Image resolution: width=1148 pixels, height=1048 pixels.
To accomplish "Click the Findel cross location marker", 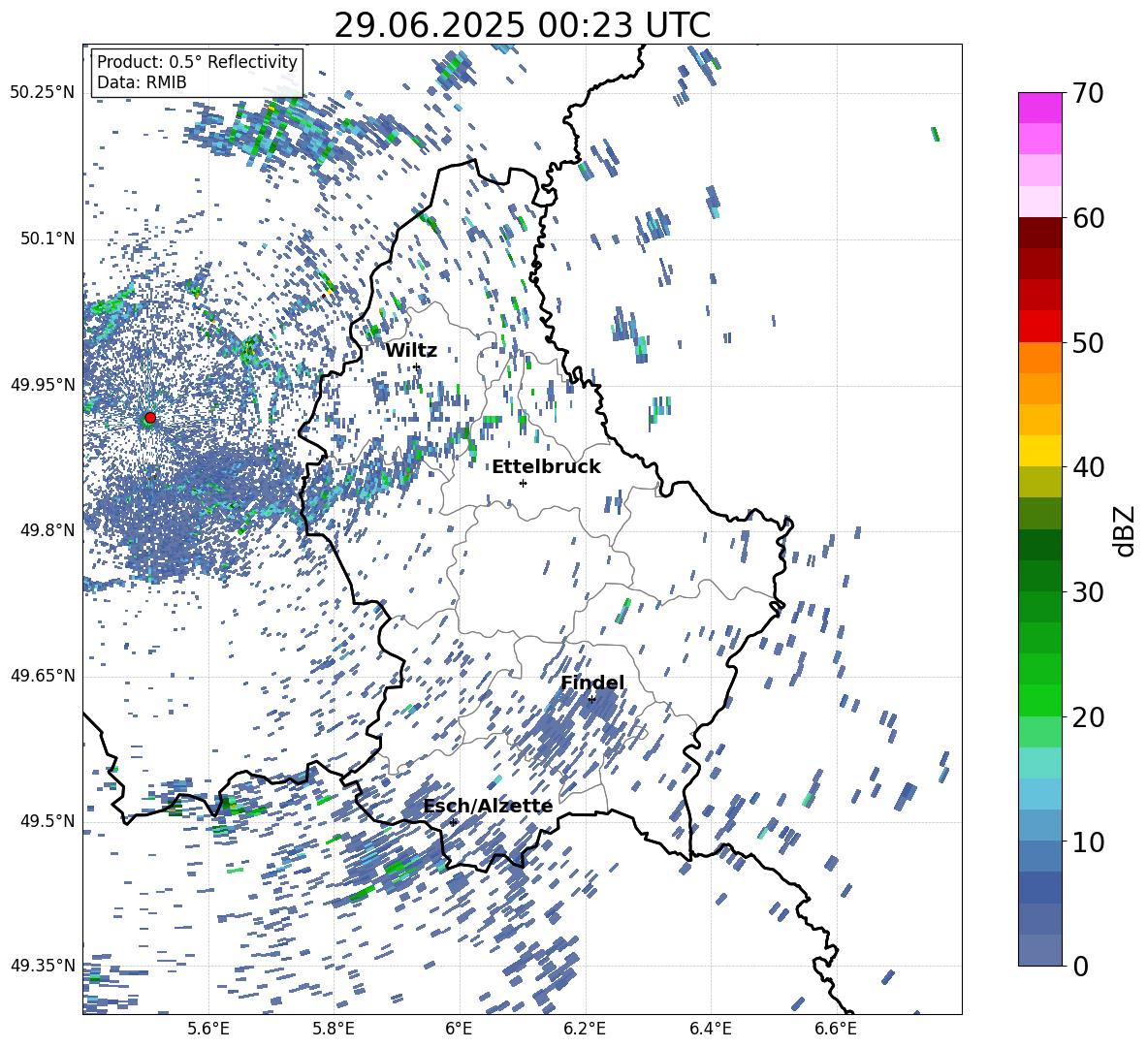I will point(591,699).
